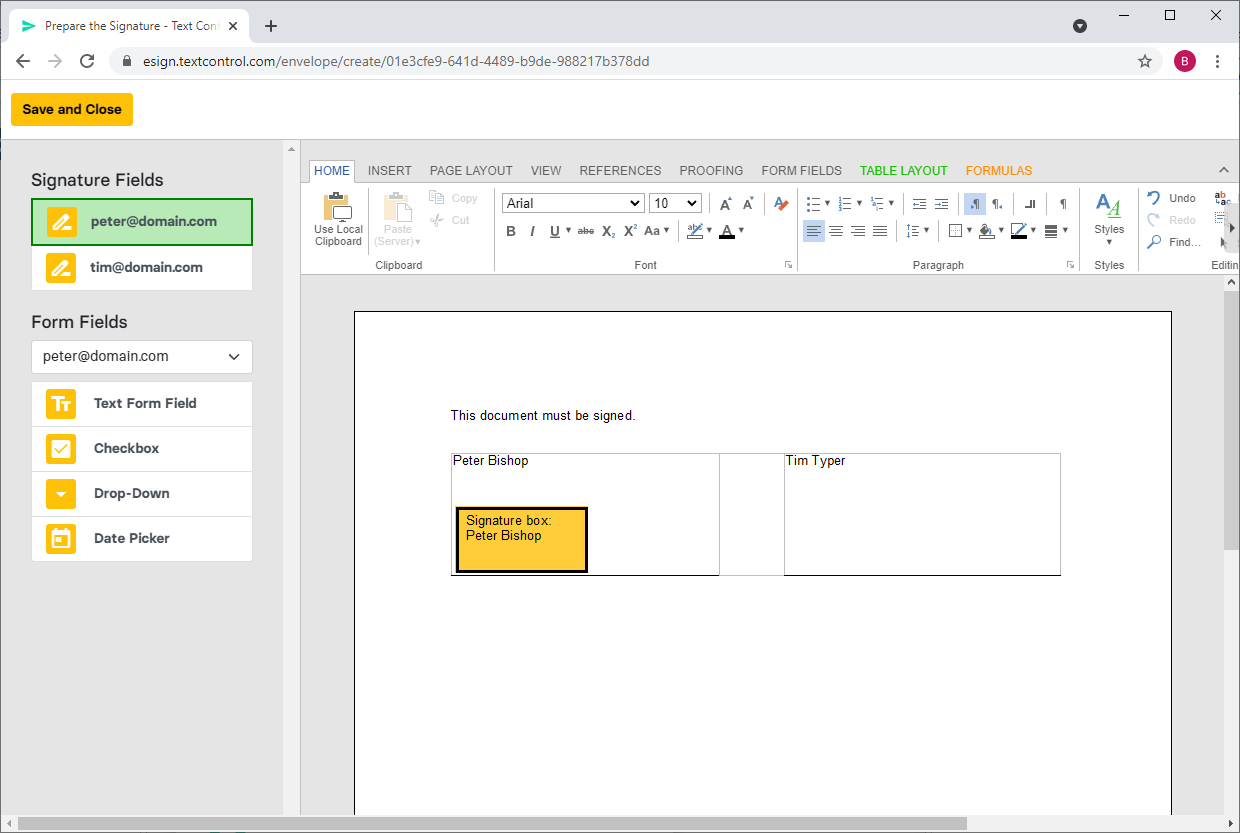Open the FORM FIELDS ribbon tab
The width and height of the screenshot is (1240, 833).
click(x=801, y=171)
